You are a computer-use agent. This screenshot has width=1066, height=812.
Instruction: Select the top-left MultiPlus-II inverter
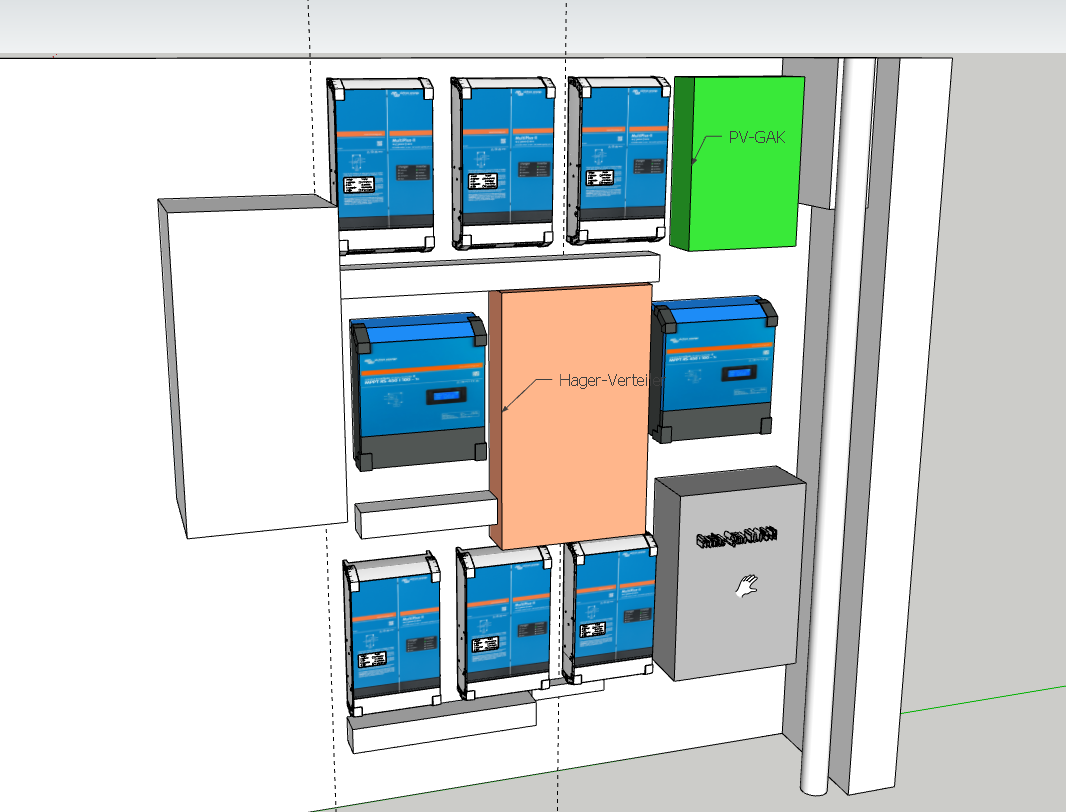pyautogui.click(x=384, y=165)
